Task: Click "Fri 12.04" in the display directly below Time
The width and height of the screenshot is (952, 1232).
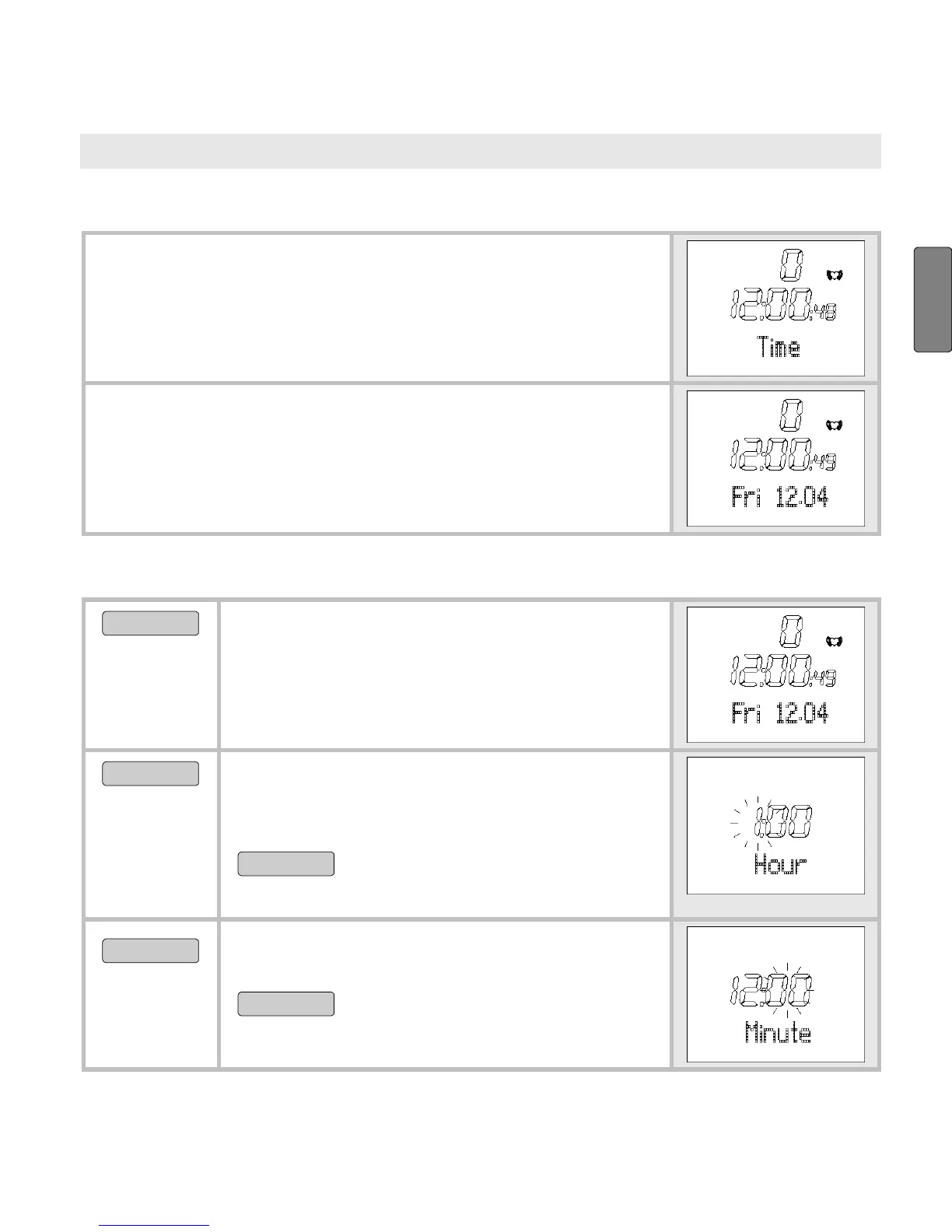Action: (x=779, y=496)
